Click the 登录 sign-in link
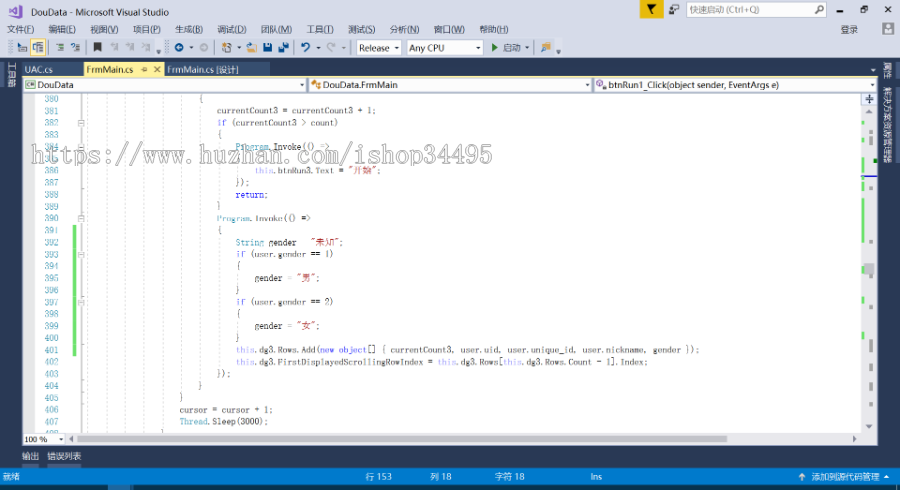This screenshot has height=490, width=900. point(849,30)
